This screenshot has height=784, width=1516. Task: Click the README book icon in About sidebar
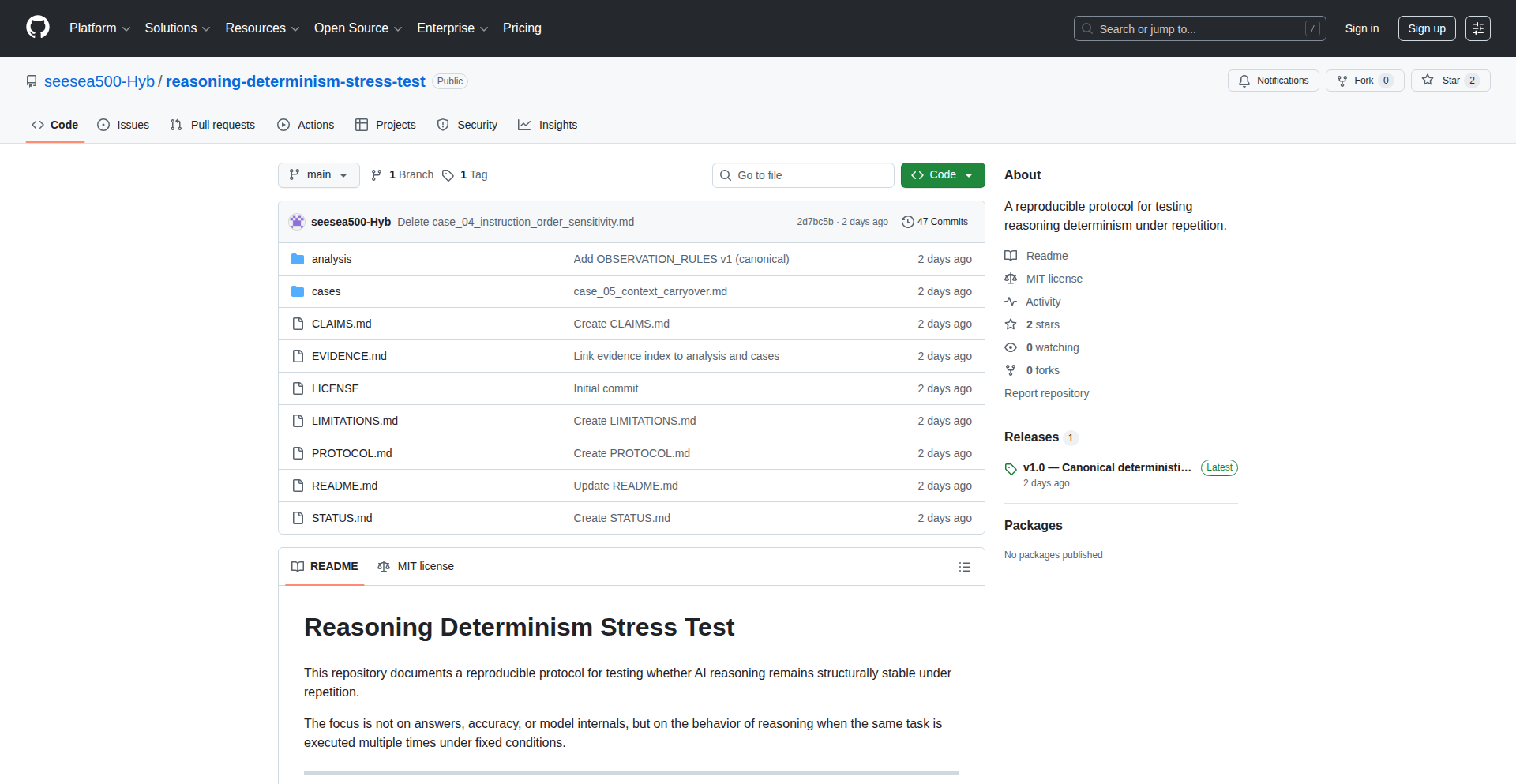(1011, 255)
